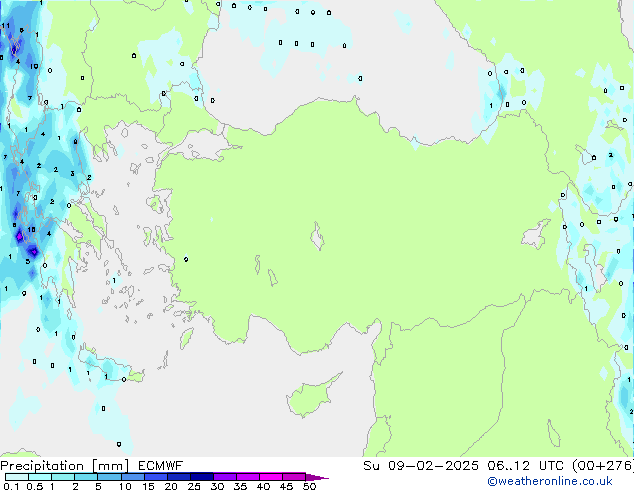Click the '06..12 UTC' time range text

[525, 466]
